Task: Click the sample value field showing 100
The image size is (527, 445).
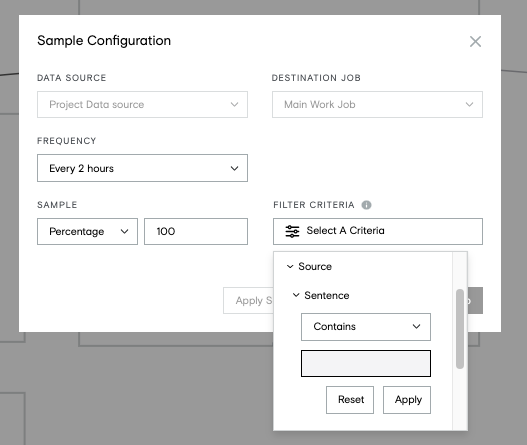Action: tap(196, 232)
